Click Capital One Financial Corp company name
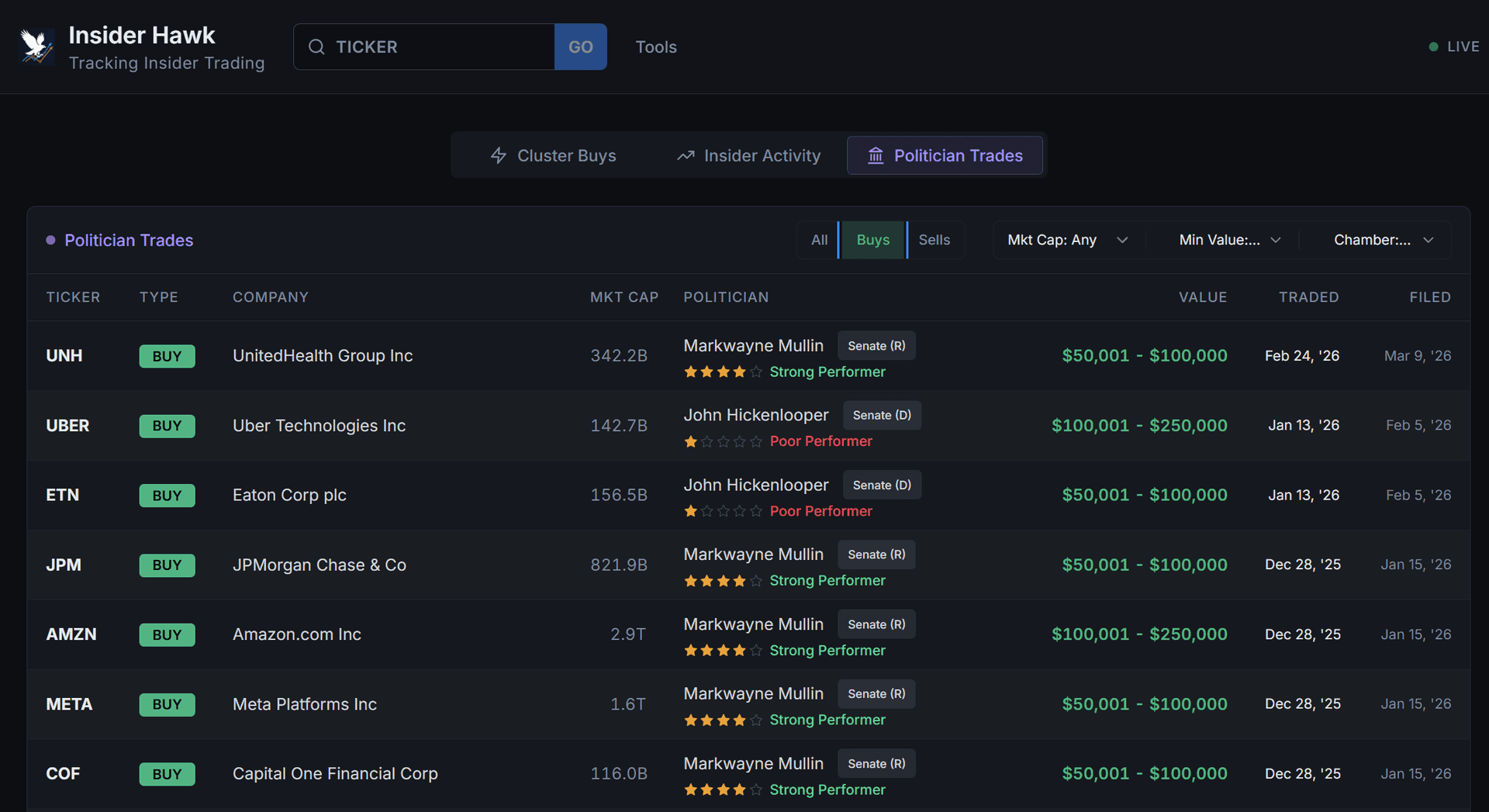The height and width of the screenshot is (812, 1489). (x=335, y=774)
